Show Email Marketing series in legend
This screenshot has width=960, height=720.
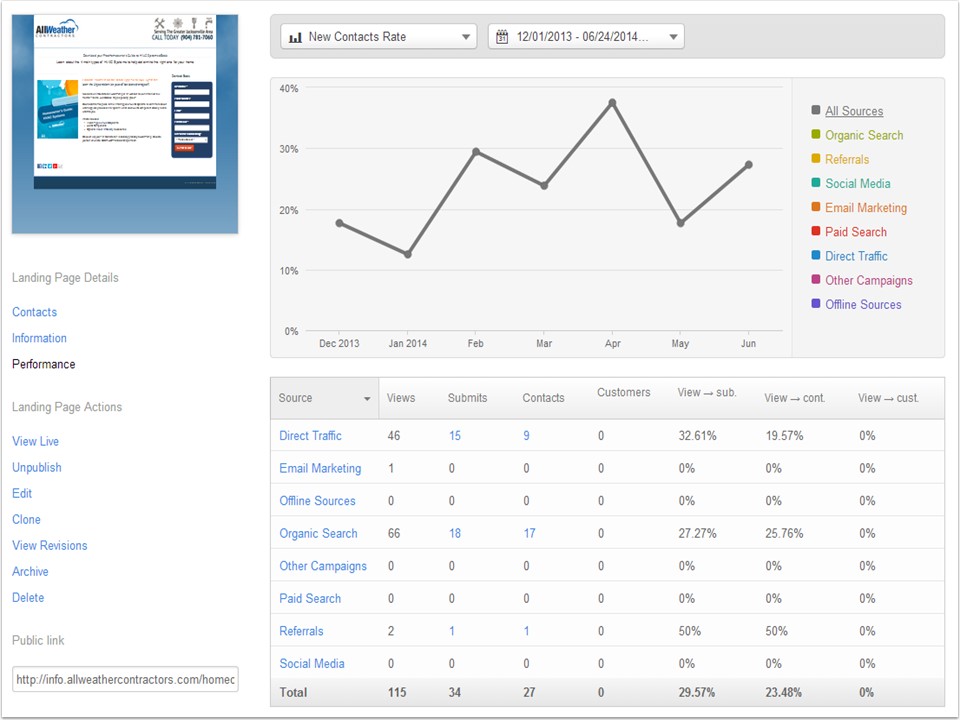coord(866,208)
